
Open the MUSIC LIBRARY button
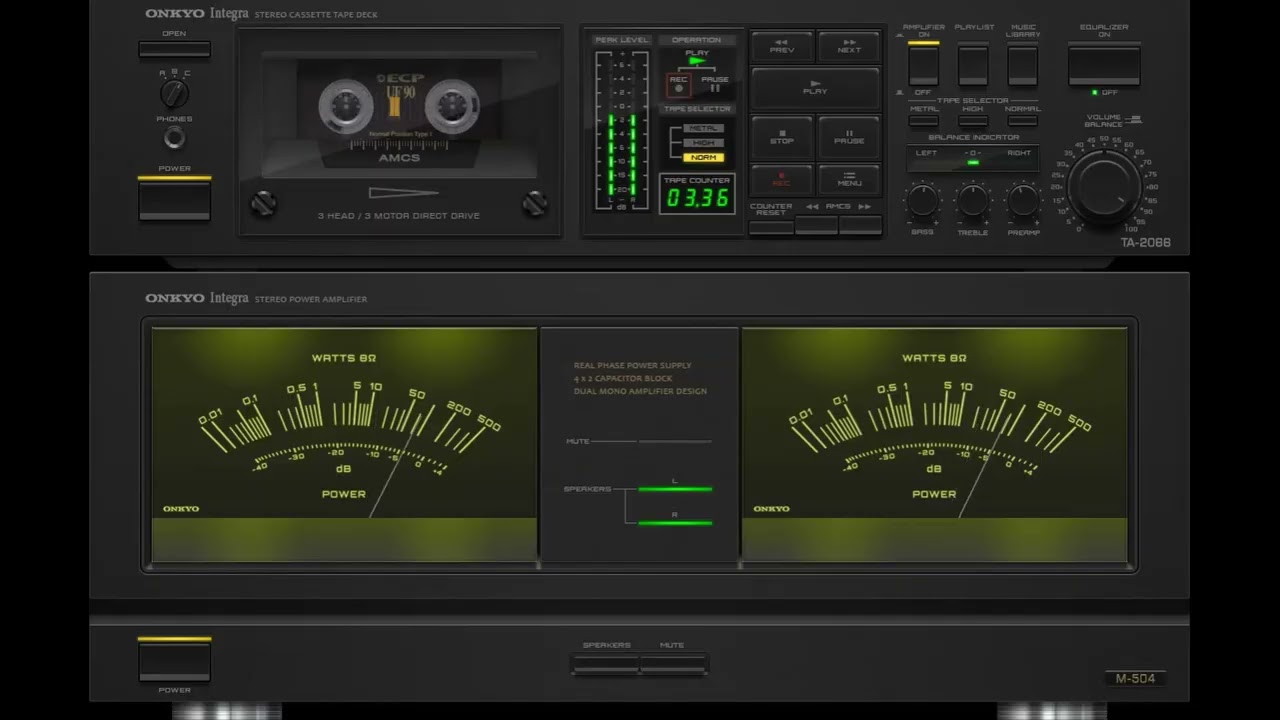tap(1022, 64)
